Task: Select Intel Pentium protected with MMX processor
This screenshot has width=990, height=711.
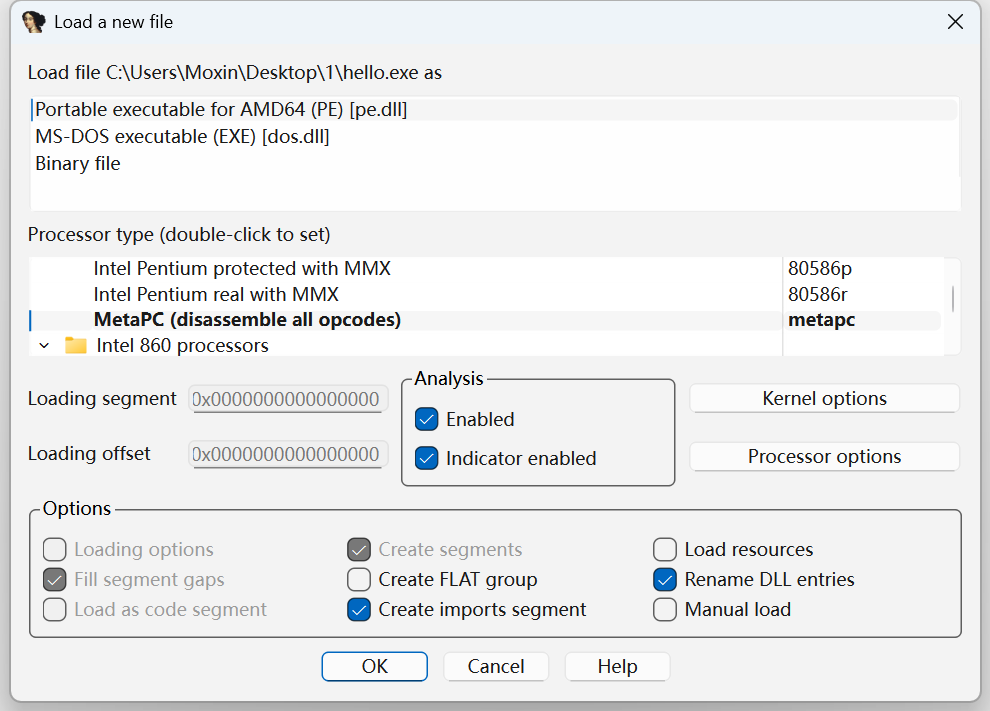Action: 242,269
